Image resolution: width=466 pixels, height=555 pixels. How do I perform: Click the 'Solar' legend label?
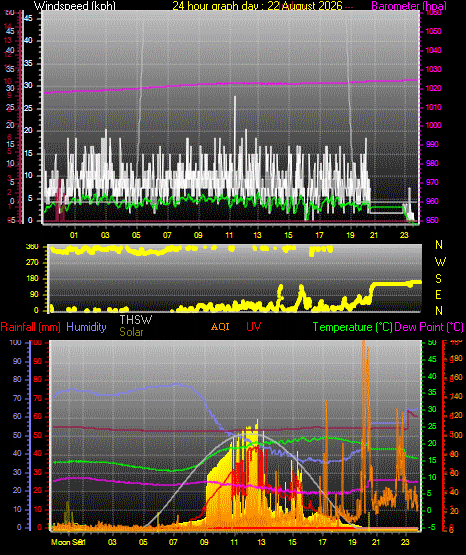click(x=131, y=332)
